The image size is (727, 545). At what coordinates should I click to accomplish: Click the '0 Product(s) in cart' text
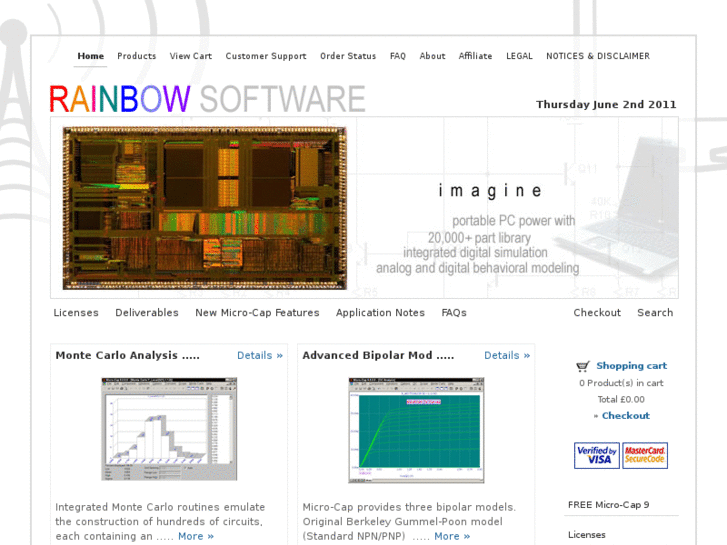pos(621,383)
